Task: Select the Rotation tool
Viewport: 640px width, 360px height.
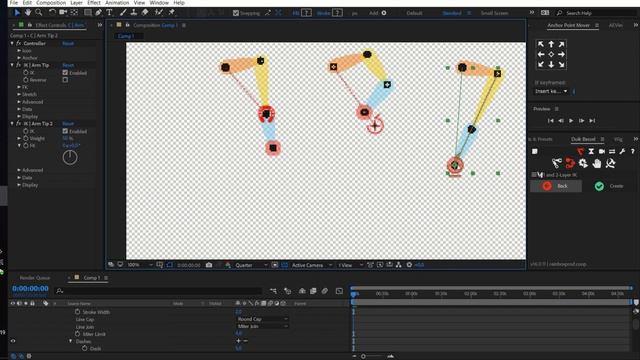Action: tap(52, 13)
